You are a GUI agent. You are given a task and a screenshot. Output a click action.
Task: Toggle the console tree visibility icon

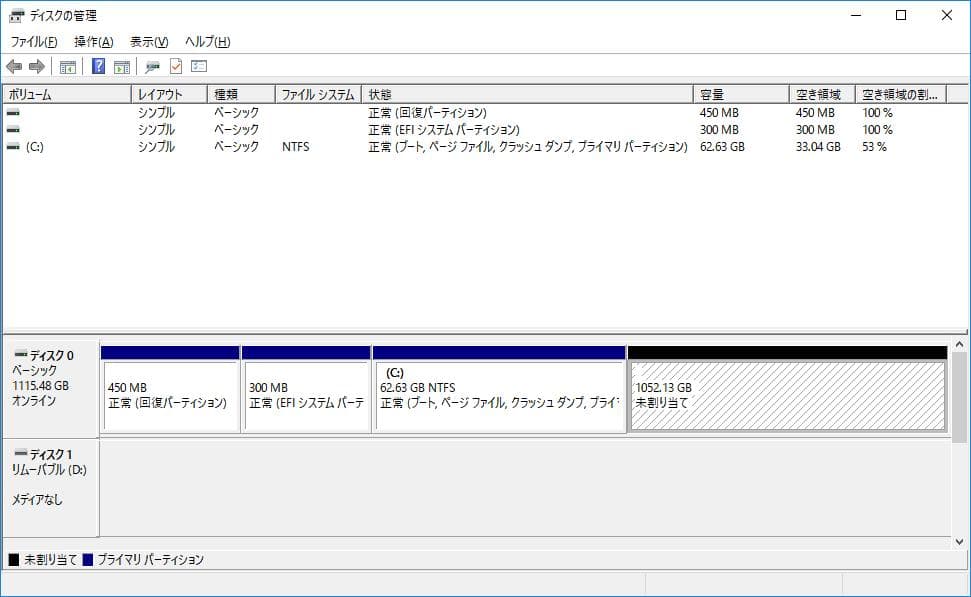click(x=66, y=66)
